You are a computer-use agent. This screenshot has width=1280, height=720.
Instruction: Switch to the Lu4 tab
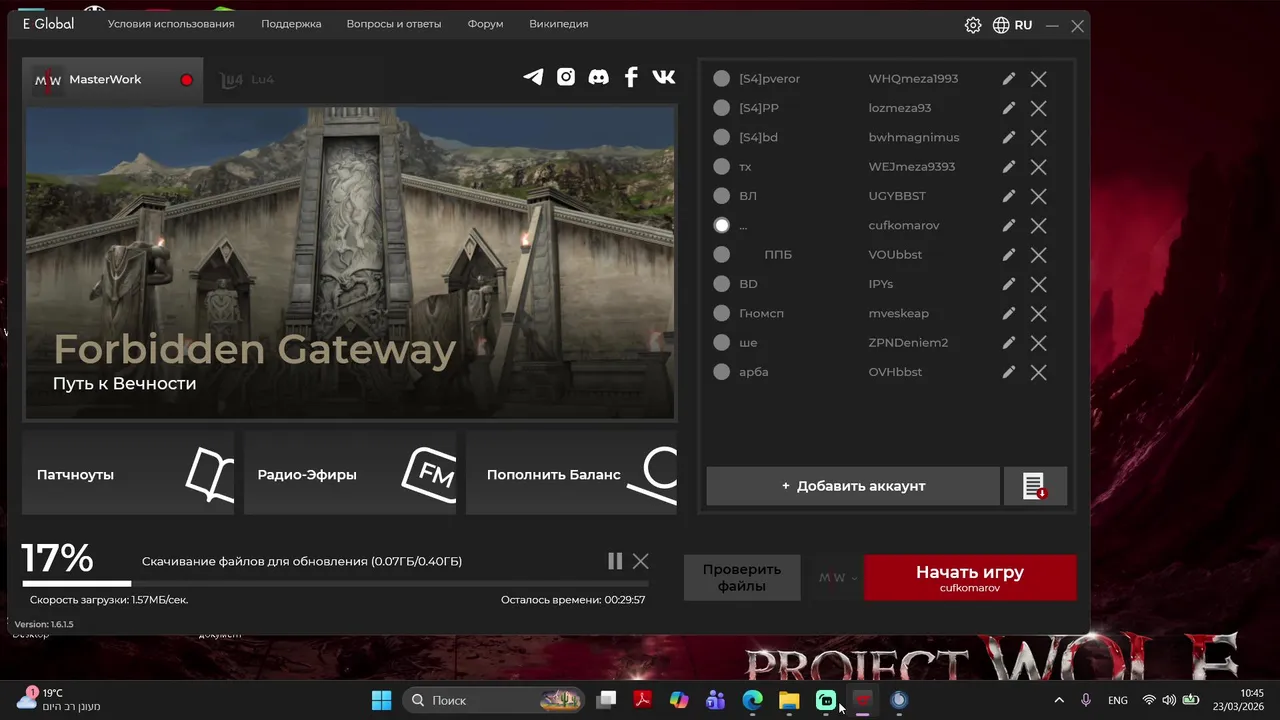[x=247, y=80]
